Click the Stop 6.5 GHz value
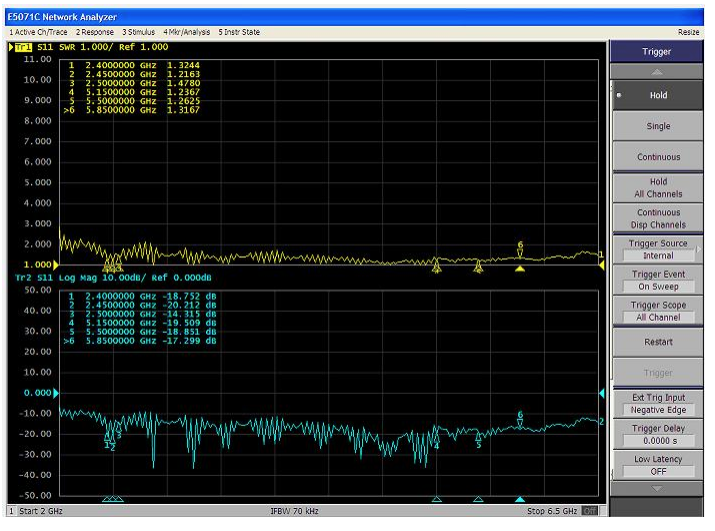Viewport: 715px width, 531px height. click(552, 511)
